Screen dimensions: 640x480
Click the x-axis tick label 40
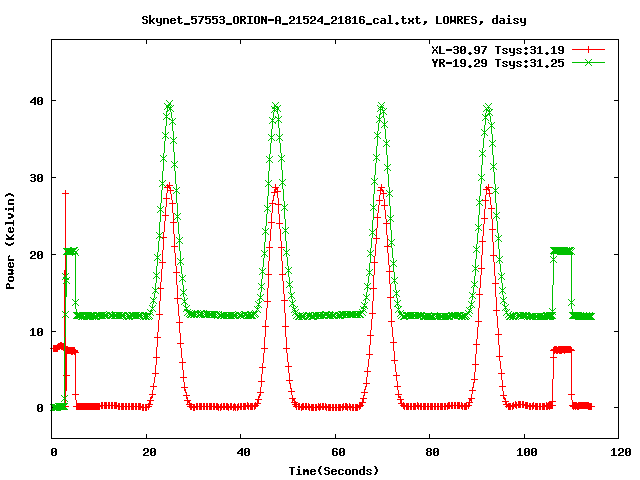point(244,452)
